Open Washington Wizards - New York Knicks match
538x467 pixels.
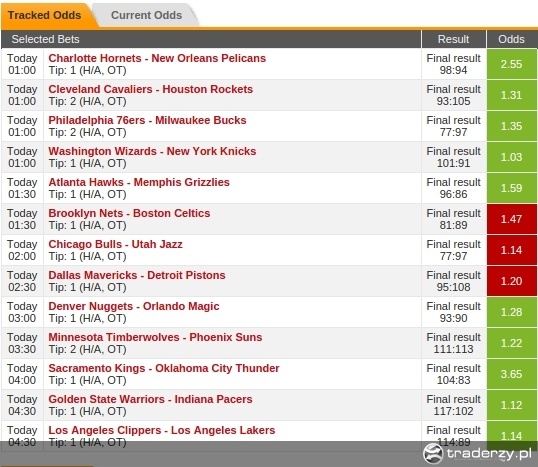(x=152, y=151)
